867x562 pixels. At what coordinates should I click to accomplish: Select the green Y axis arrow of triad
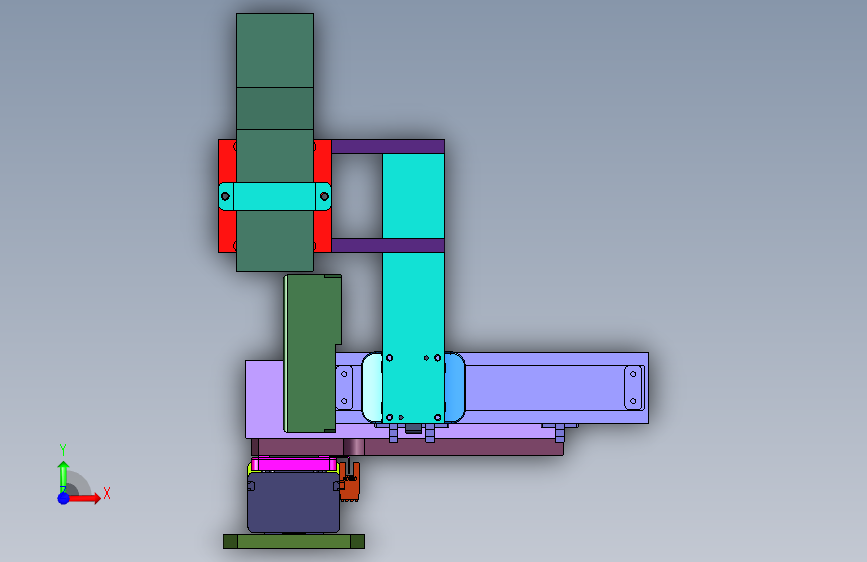coord(63,476)
